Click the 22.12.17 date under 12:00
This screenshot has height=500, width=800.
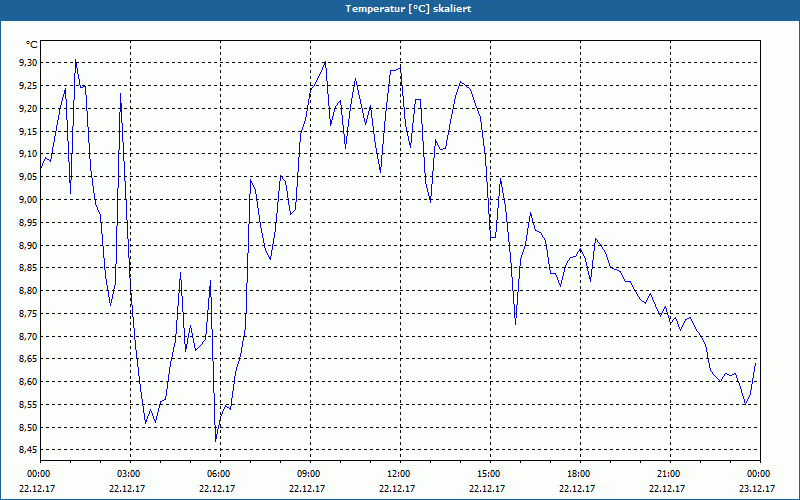click(x=397, y=488)
